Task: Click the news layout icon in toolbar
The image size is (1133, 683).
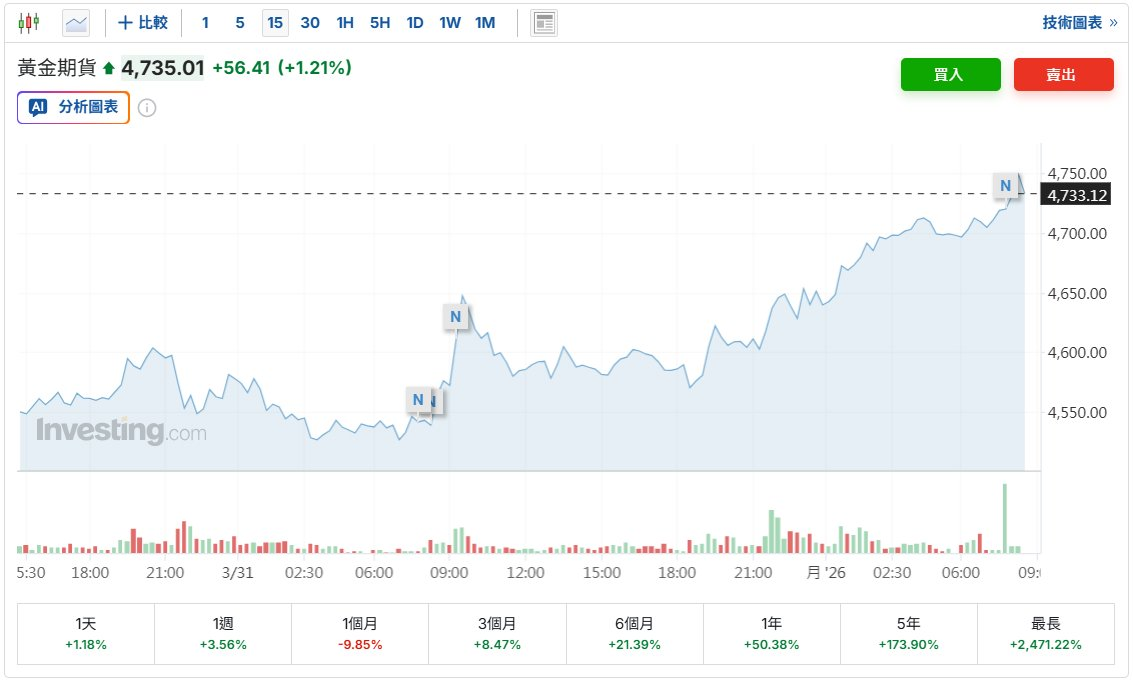Action: coord(544,22)
